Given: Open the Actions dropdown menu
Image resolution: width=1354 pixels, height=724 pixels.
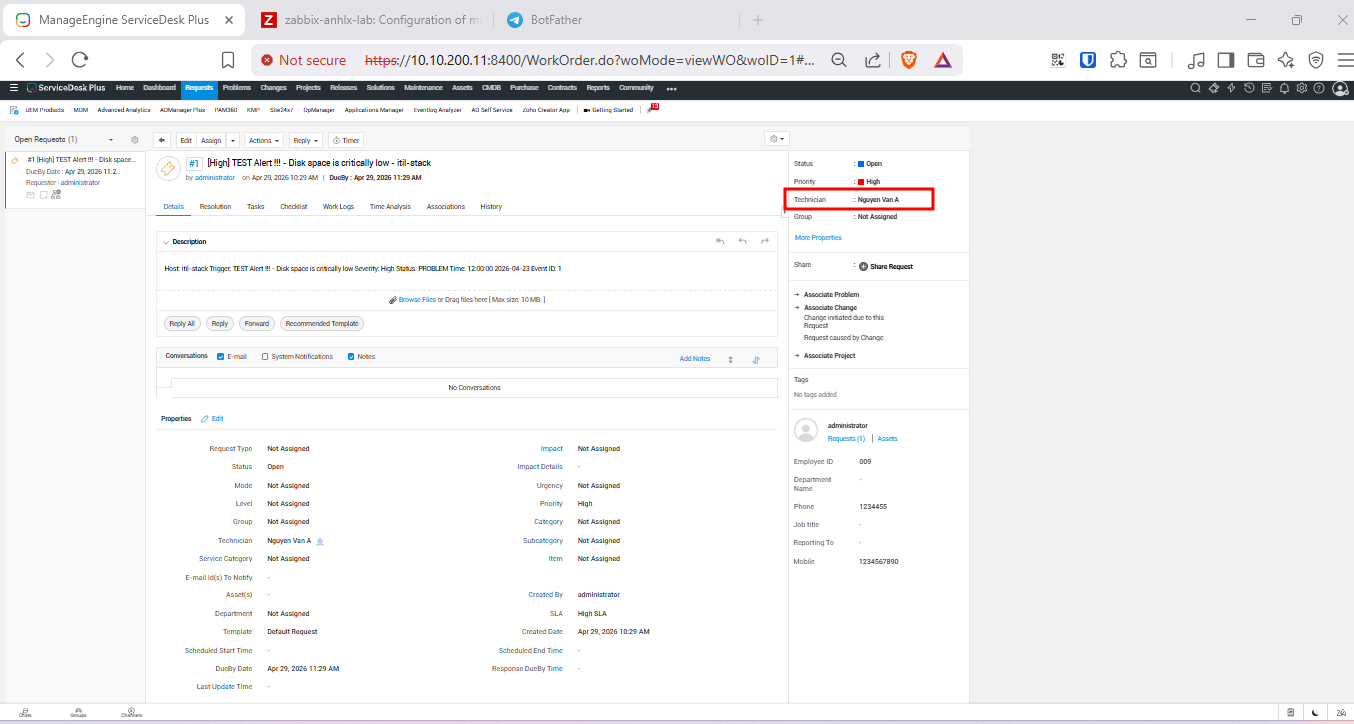Looking at the screenshot, I should coord(264,141).
